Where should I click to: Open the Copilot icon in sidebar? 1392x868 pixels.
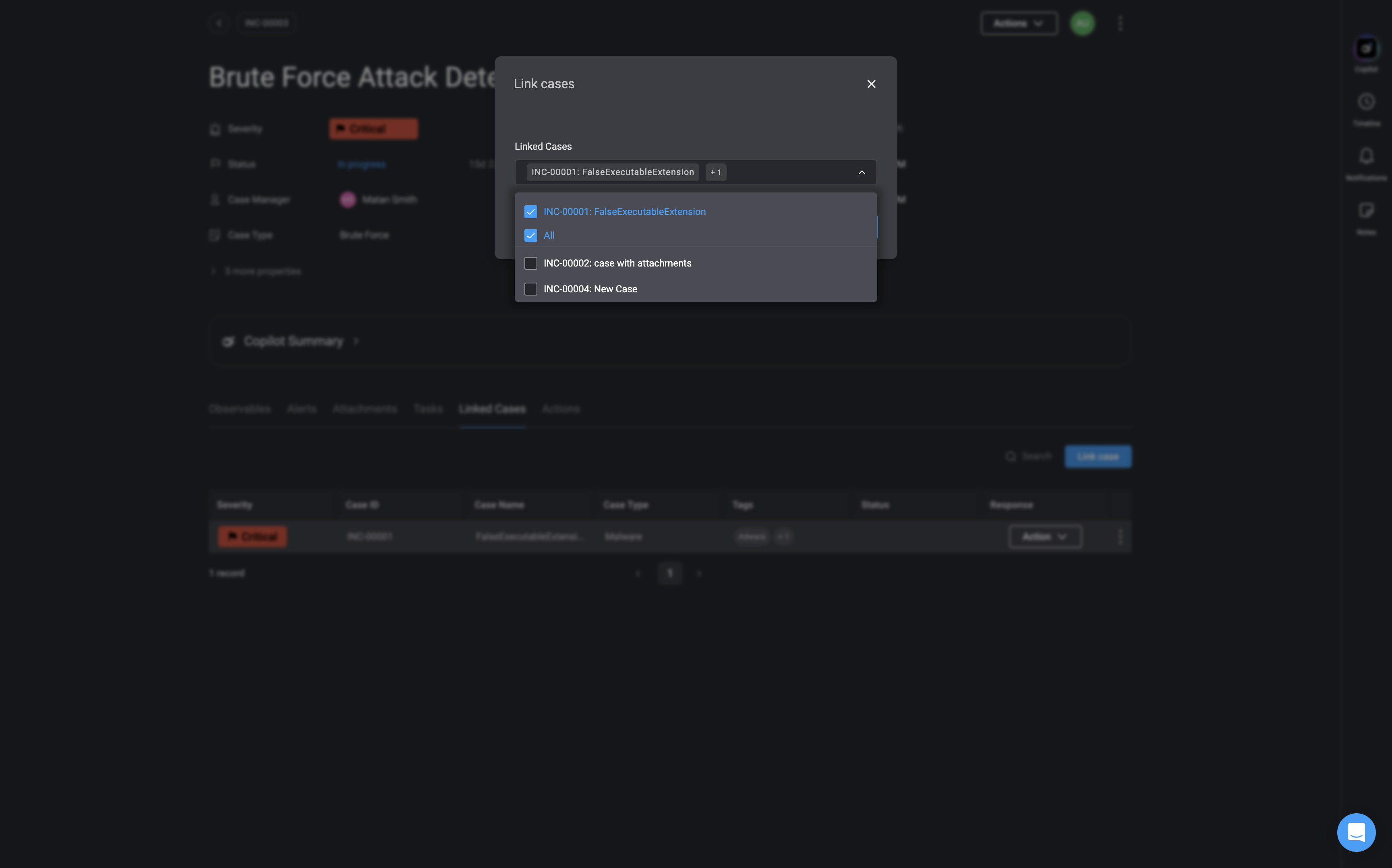click(x=1366, y=49)
